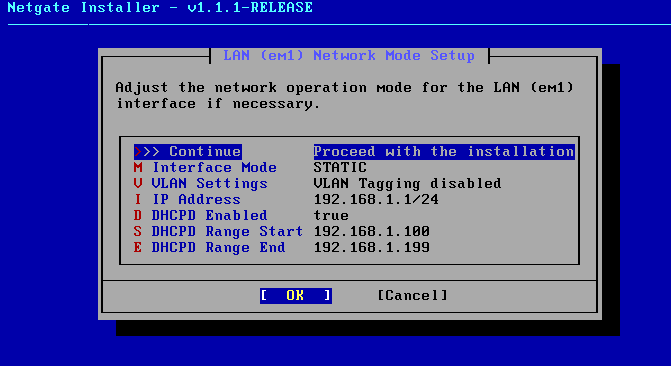Click the 'LAN (em1) Network Mode Setup' title

point(349,56)
